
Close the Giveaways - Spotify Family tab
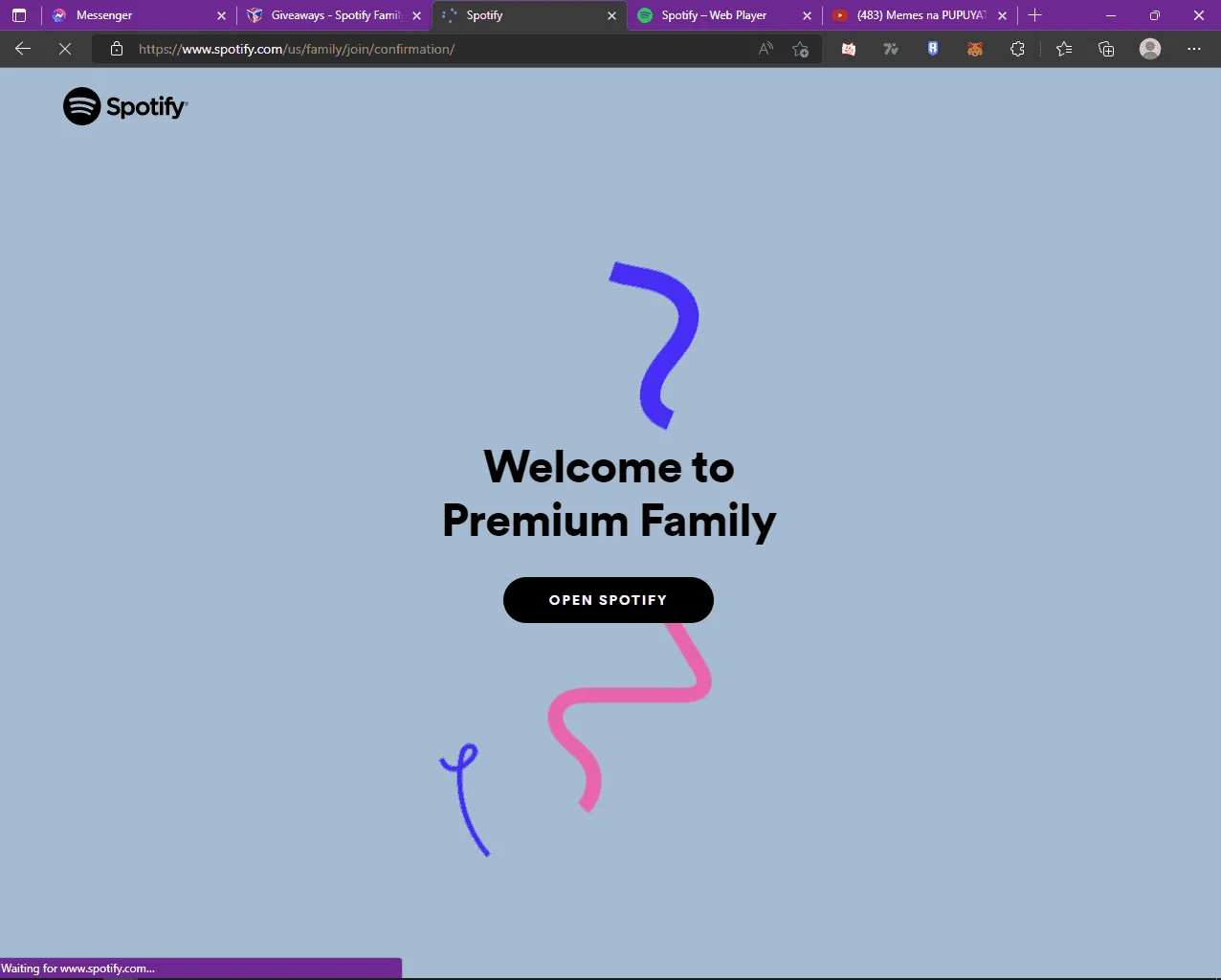click(x=416, y=15)
